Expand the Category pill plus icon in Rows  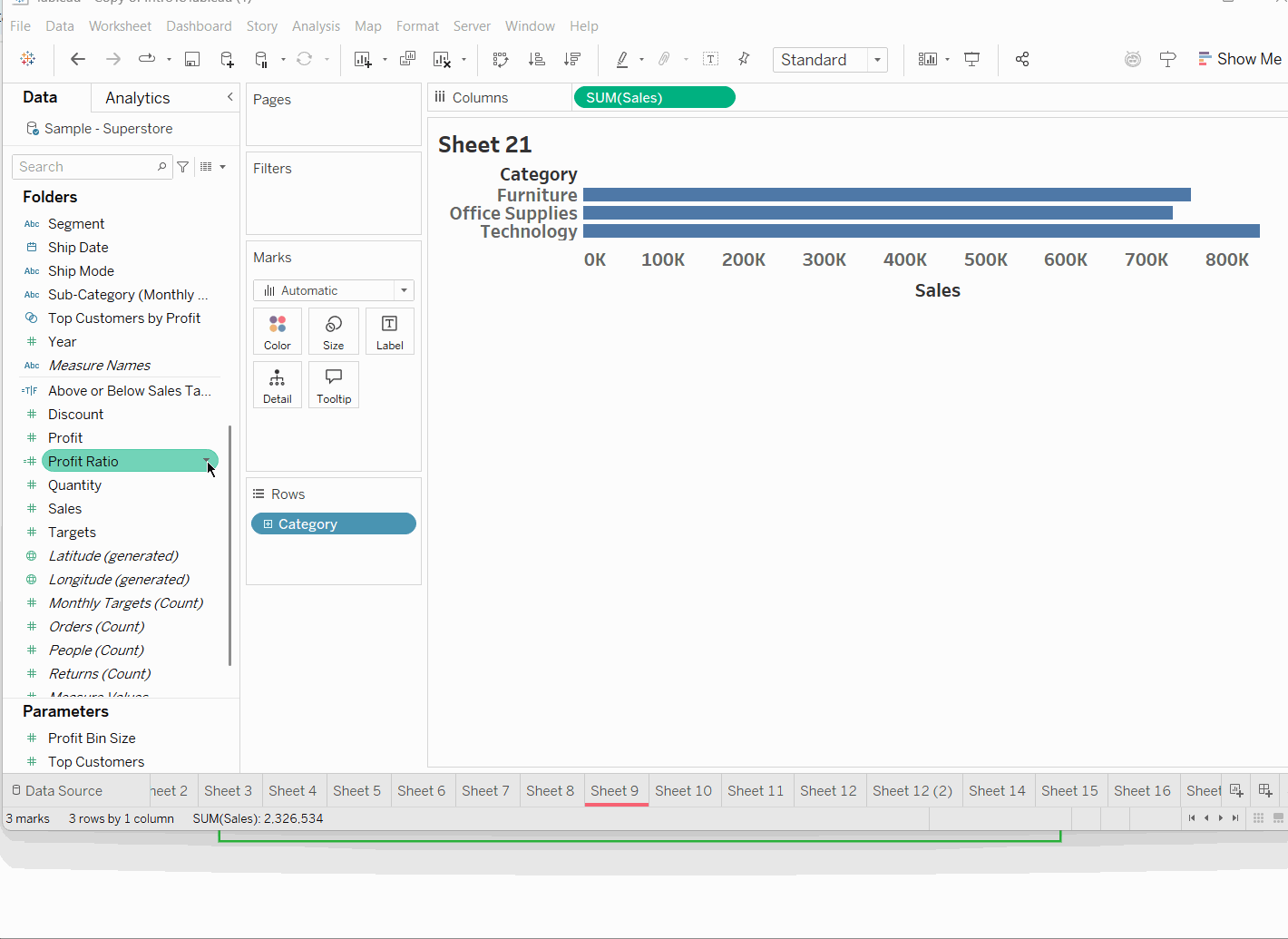(x=268, y=524)
